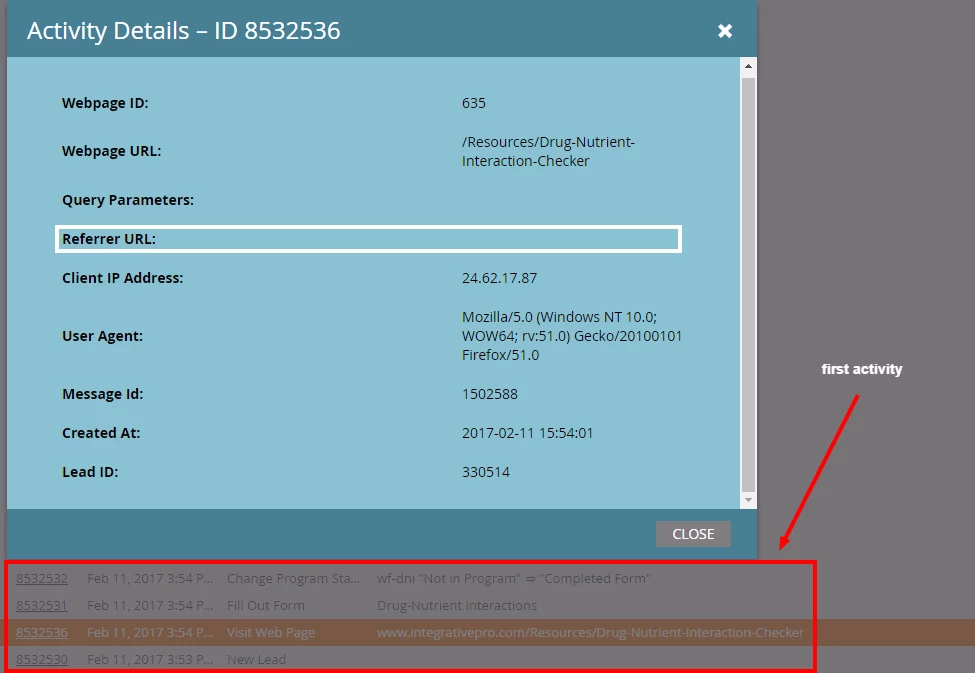Click the dialog vertical scrollbar thumb
Image resolution: width=975 pixels, height=673 pixels.
click(748, 284)
